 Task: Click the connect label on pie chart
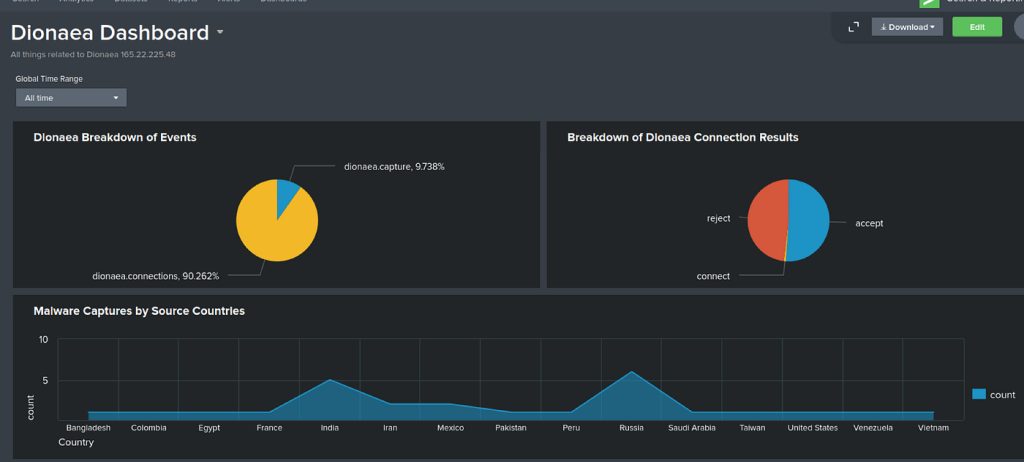(713, 276)
